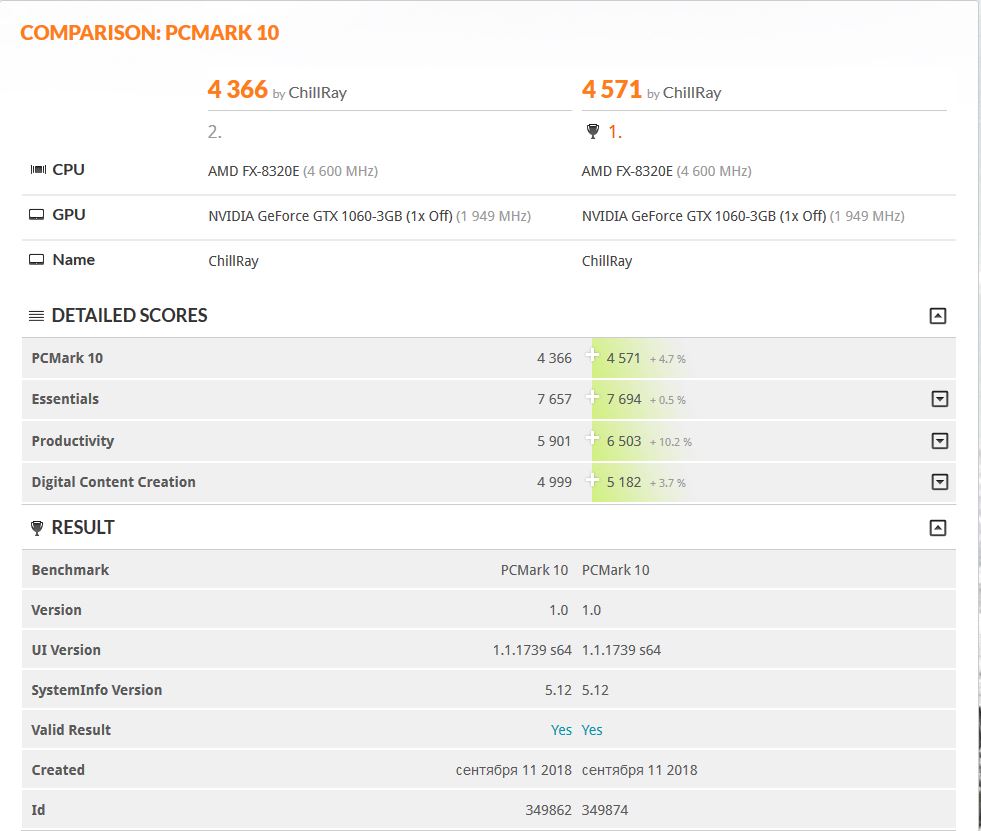
Task: Click the icon next to Name label
Action: (37, 260)
